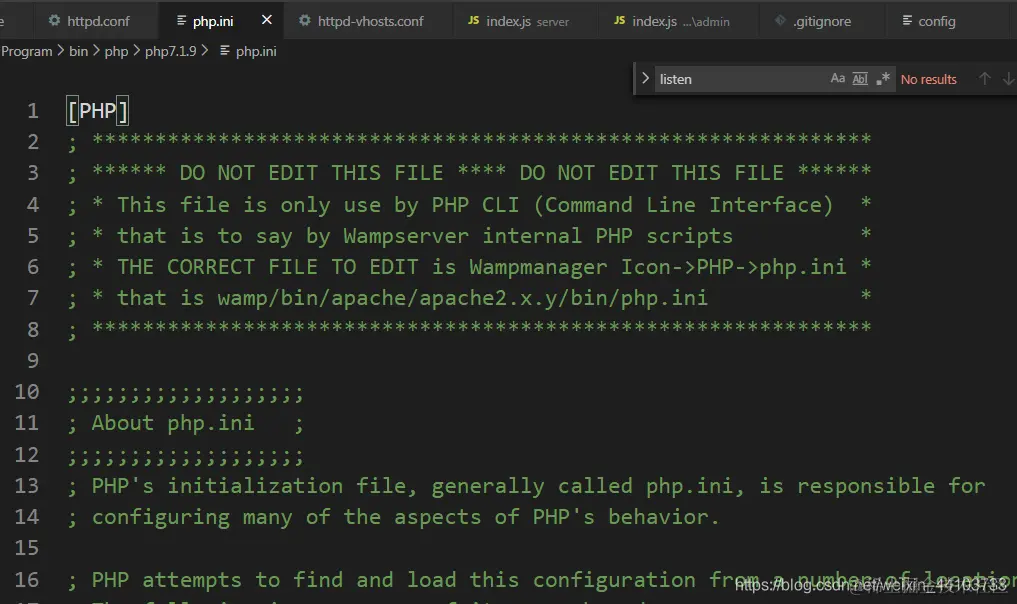This screenshot has width=1017, height=604.
Task: Expand the chevron after php7.1.9 breadcrumb
Action: coord(205,50)
